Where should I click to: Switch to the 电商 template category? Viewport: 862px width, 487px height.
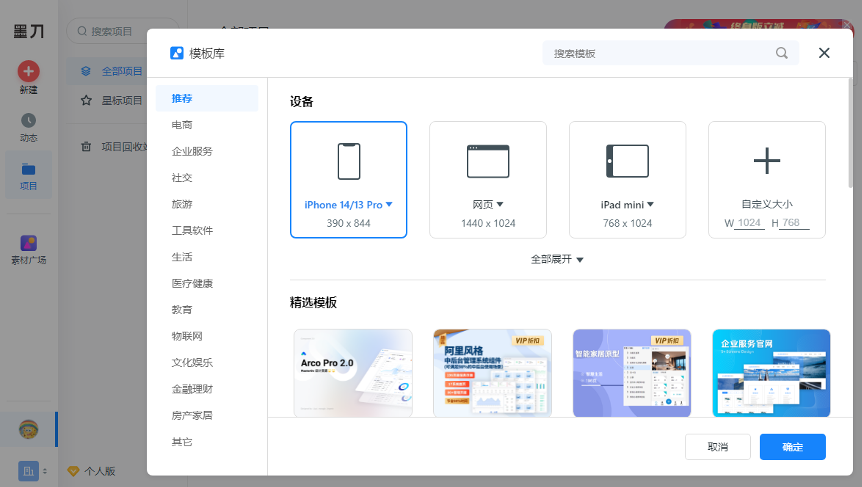(x=182, y=125)
